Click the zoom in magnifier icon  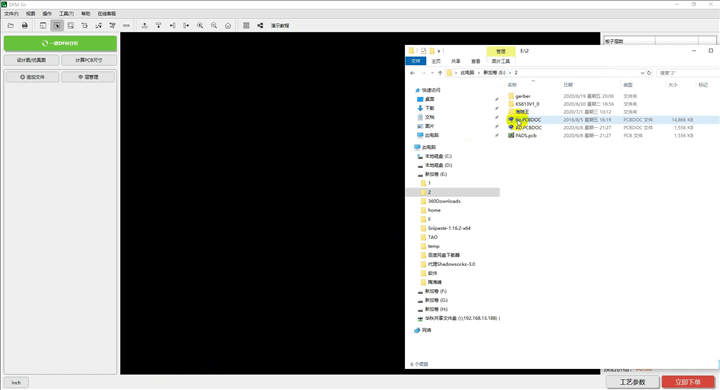coord(200,26)
